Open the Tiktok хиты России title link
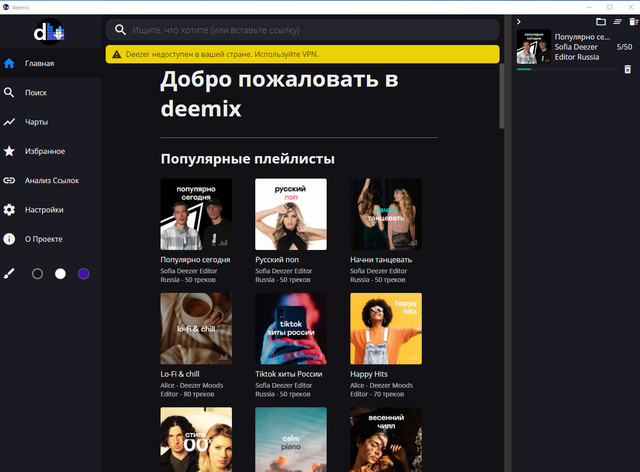Screen dimensions: 640x472 289,374
